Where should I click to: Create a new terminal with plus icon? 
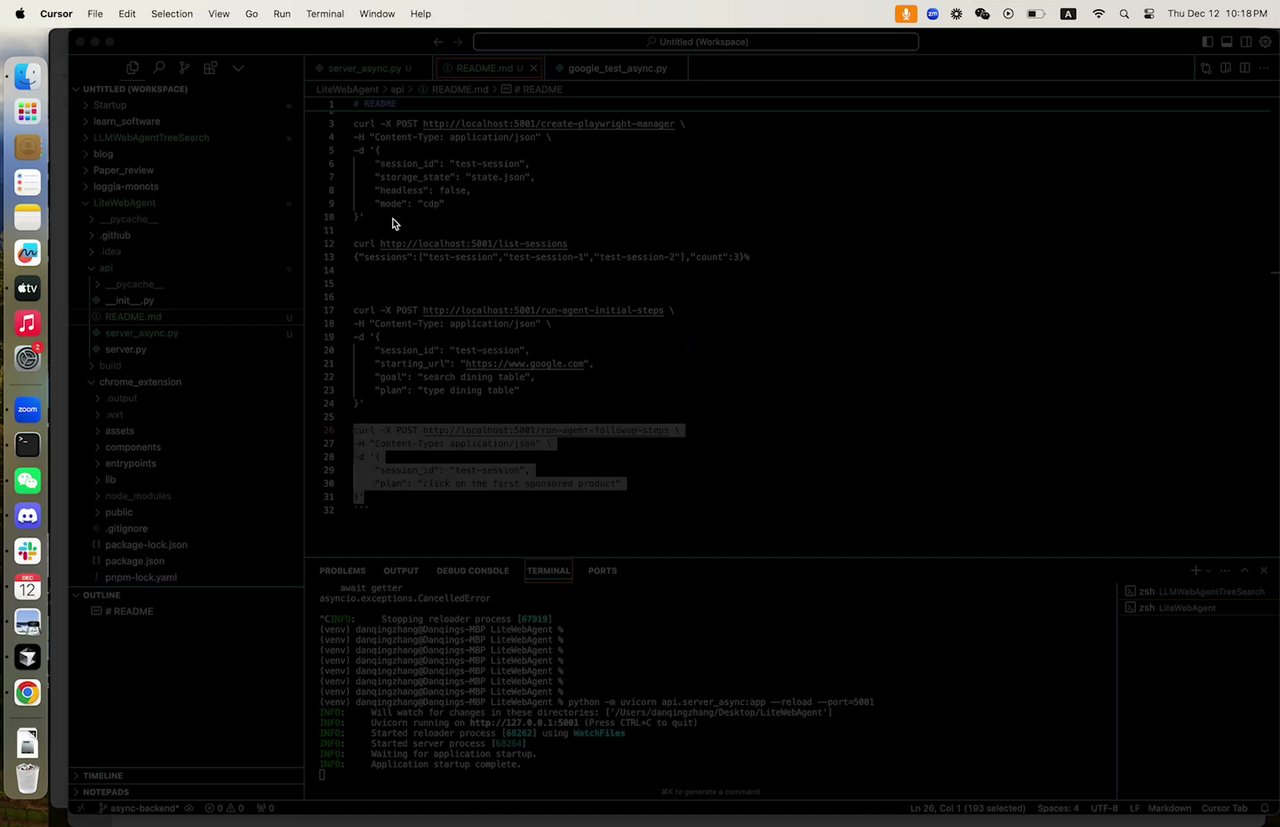click(x=1195, y=570)
